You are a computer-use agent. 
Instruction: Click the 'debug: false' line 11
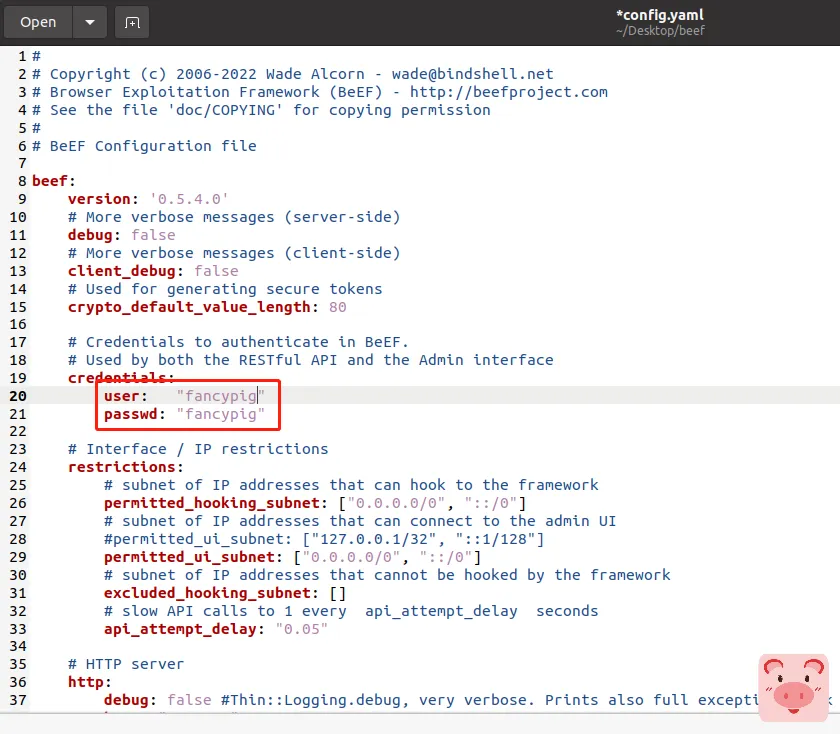[122, 235]
